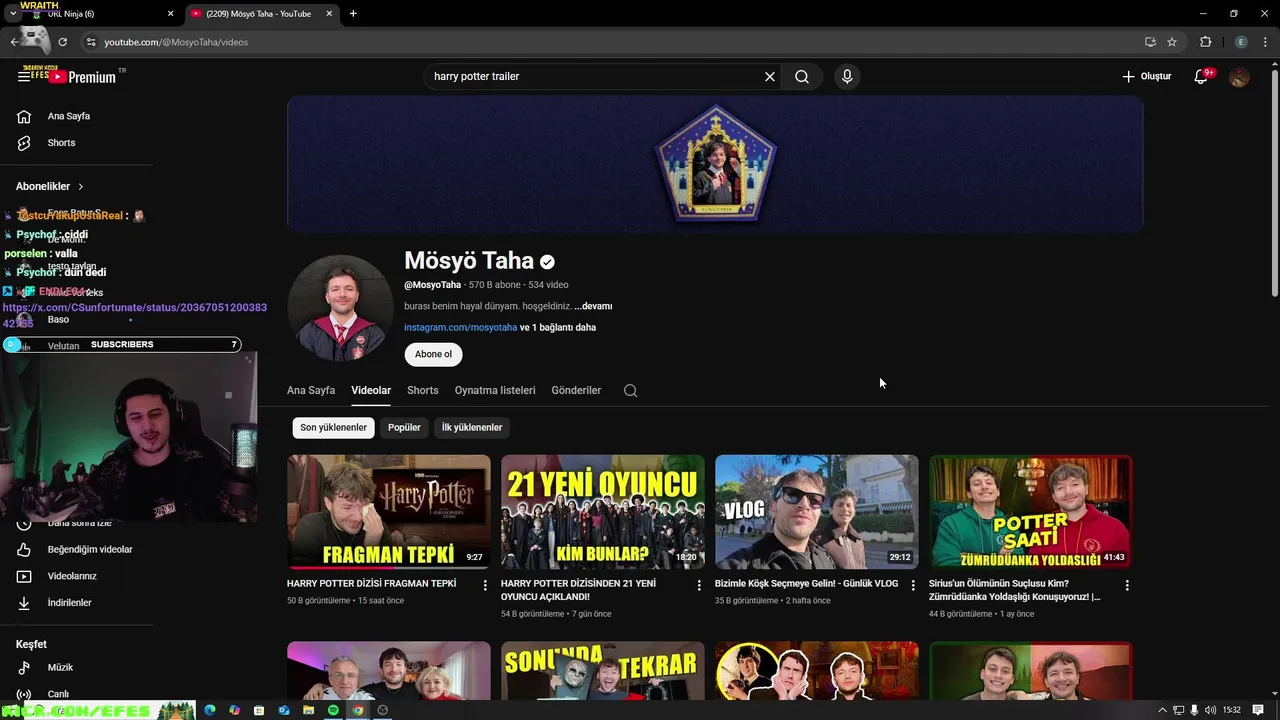This screenshot has width=1280, height=720.
Task: Open options for 21 YENİ OYUNCU AÇIKLANDI video
Action: pos(699,585)
